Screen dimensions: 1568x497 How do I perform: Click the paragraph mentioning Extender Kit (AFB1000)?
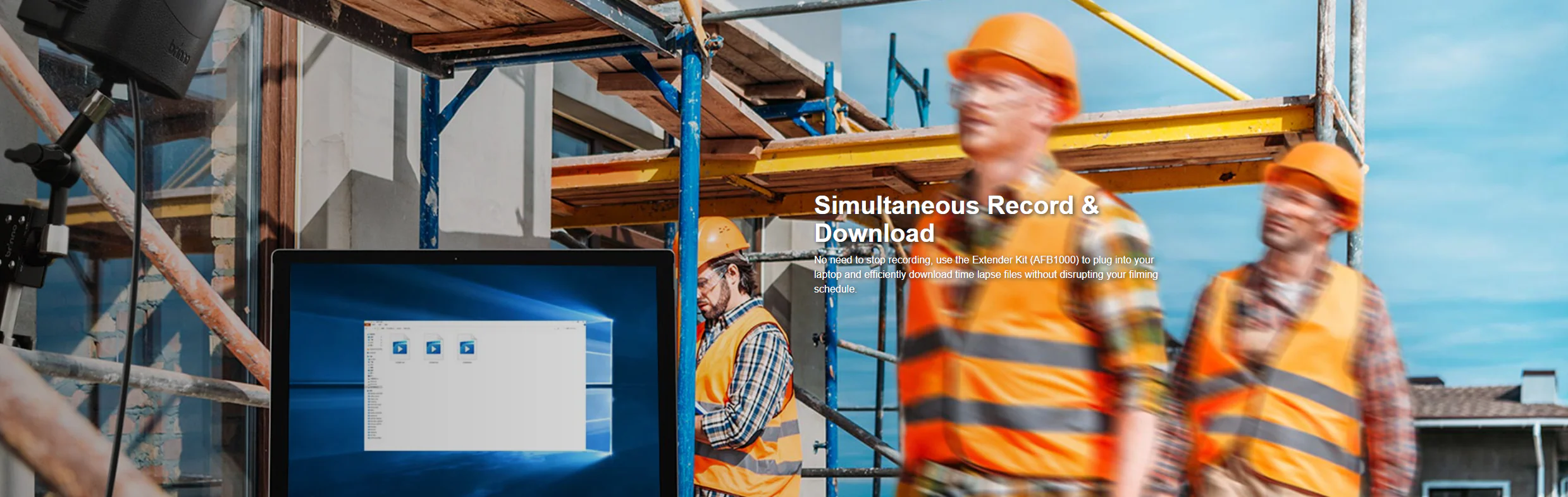tap(985, 274)
